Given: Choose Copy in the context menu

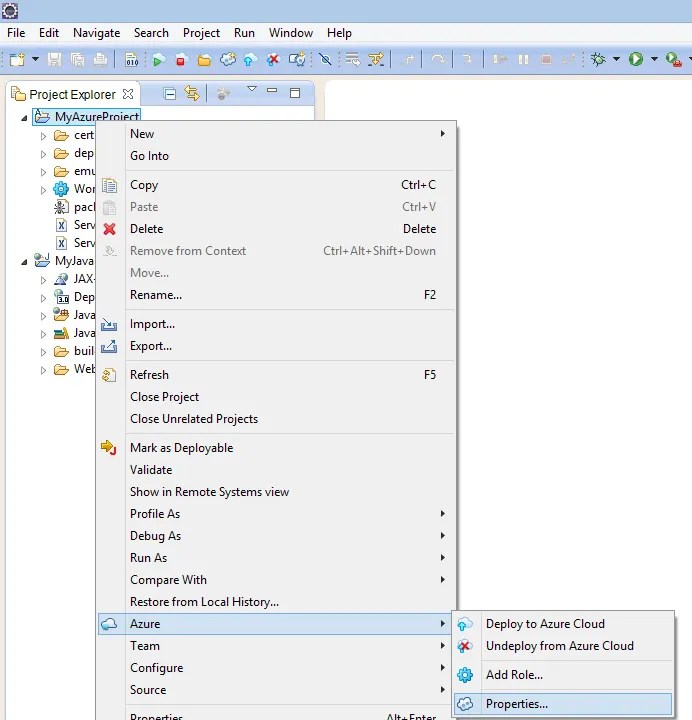Looking at the screenshot, I should (277, 185).
